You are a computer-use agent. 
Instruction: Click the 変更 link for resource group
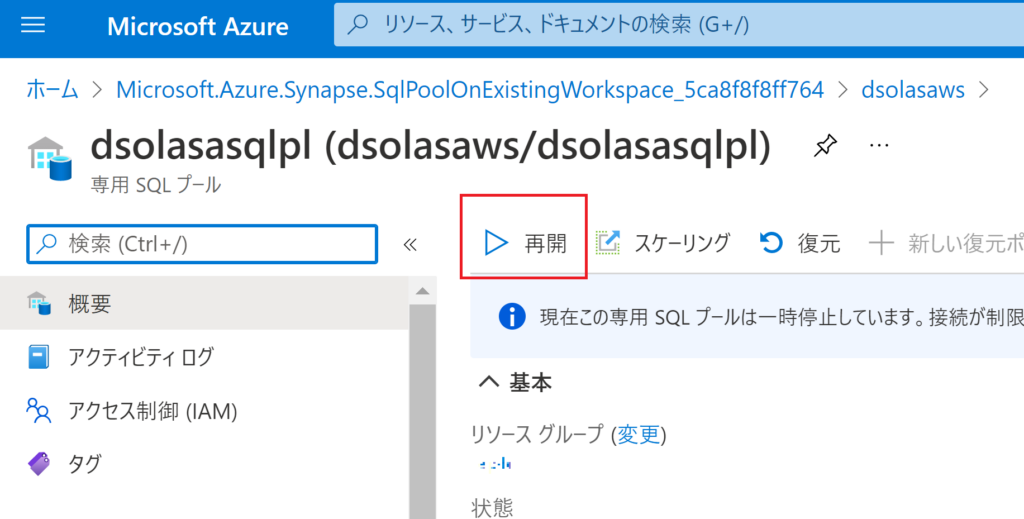pos(638,434)
